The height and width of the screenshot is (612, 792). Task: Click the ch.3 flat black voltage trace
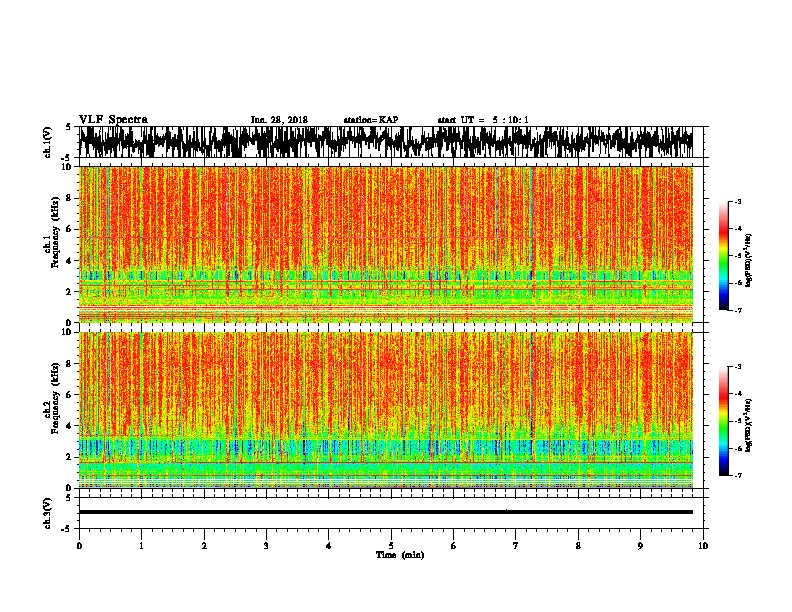(x=386, y=512)
